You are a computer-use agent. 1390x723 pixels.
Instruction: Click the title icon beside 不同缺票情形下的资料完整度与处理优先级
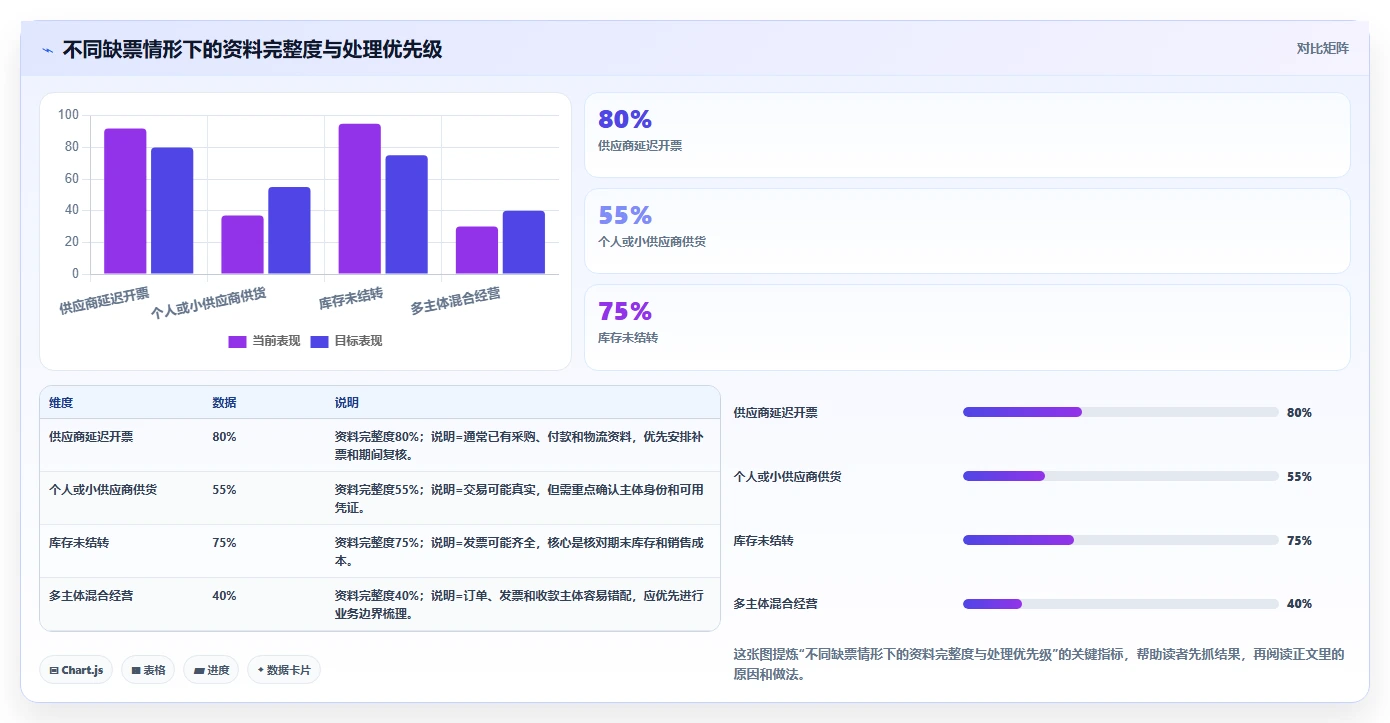(x=47, y=50)
